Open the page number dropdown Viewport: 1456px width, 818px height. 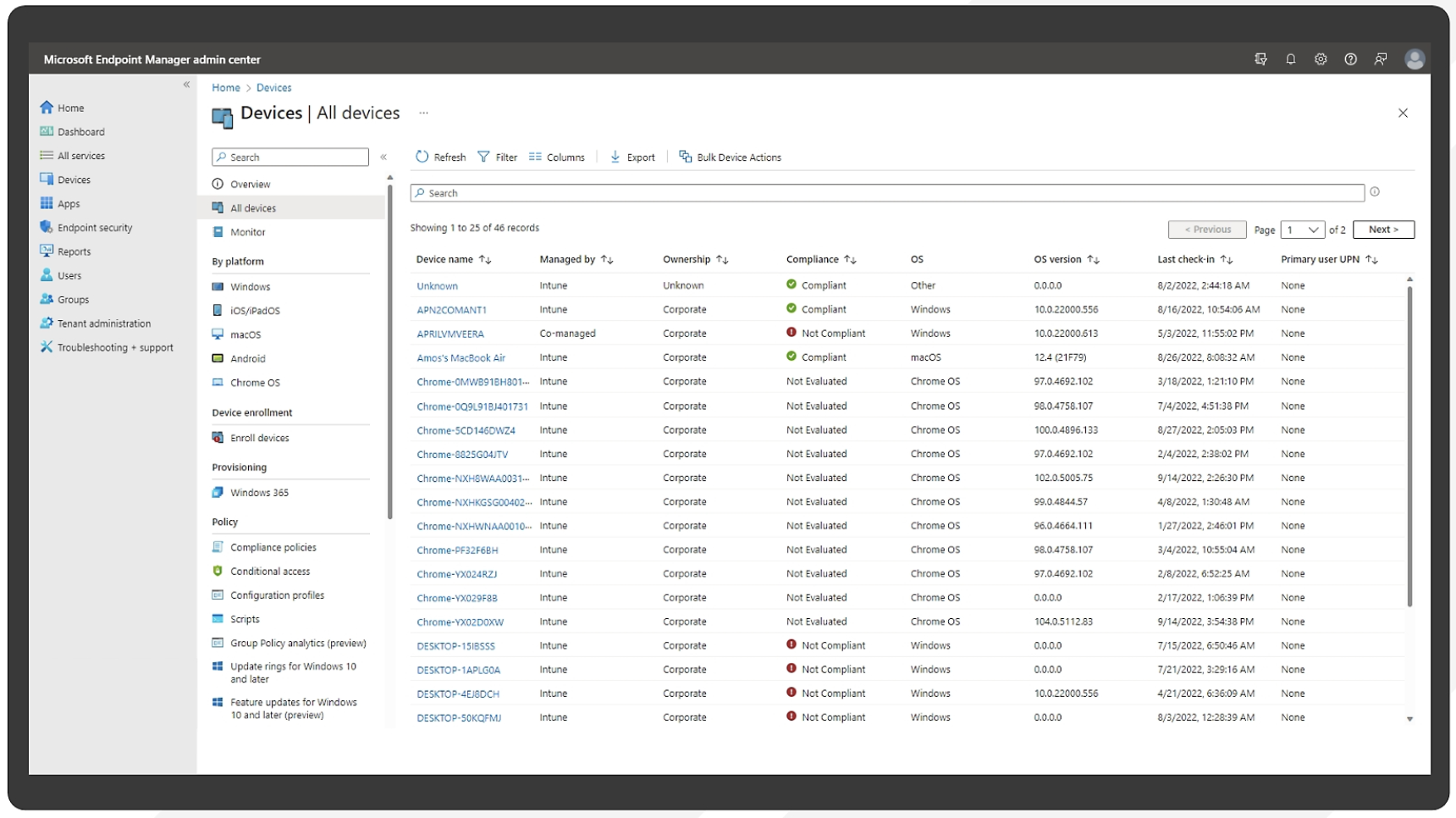click(x=1303, y=229)
